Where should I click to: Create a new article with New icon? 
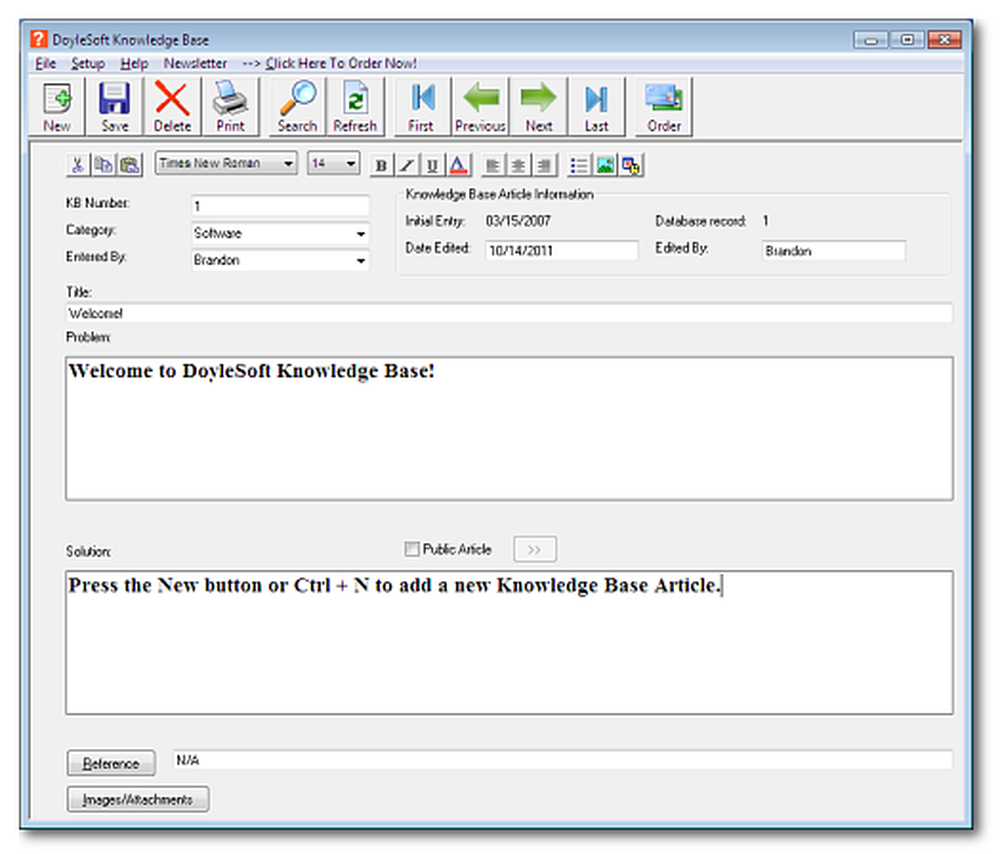pos(57,107)
